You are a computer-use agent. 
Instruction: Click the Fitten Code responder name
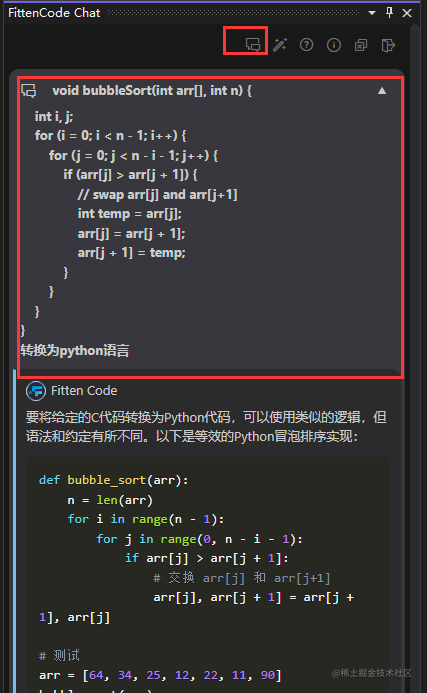(84, 391)
